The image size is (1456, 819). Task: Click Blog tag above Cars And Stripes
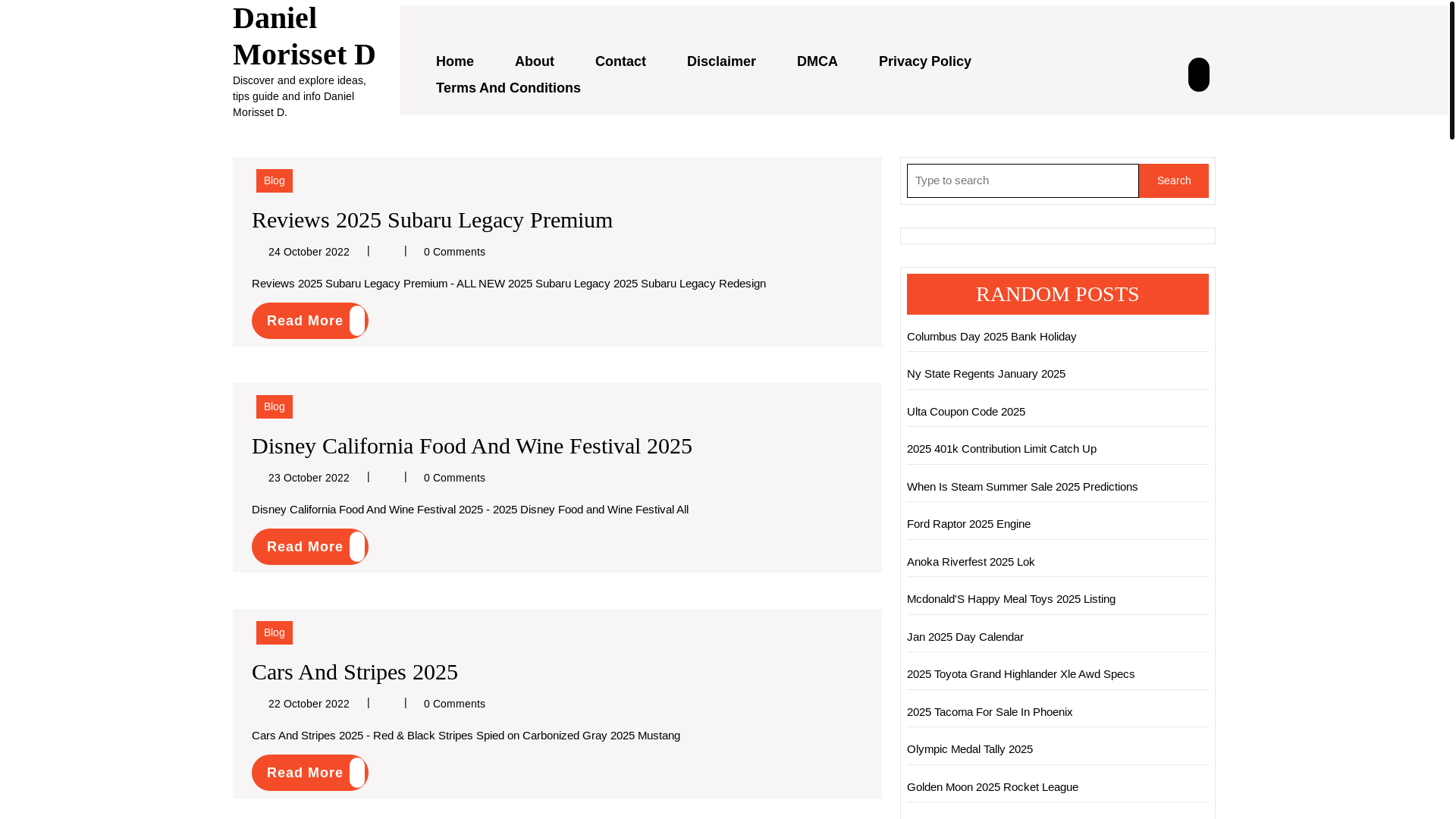point(275,632)
